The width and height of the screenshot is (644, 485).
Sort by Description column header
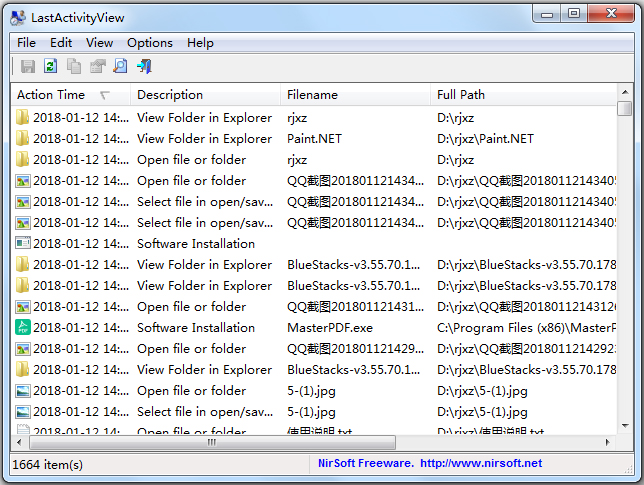pyautogui.click(x=170, y=95)
